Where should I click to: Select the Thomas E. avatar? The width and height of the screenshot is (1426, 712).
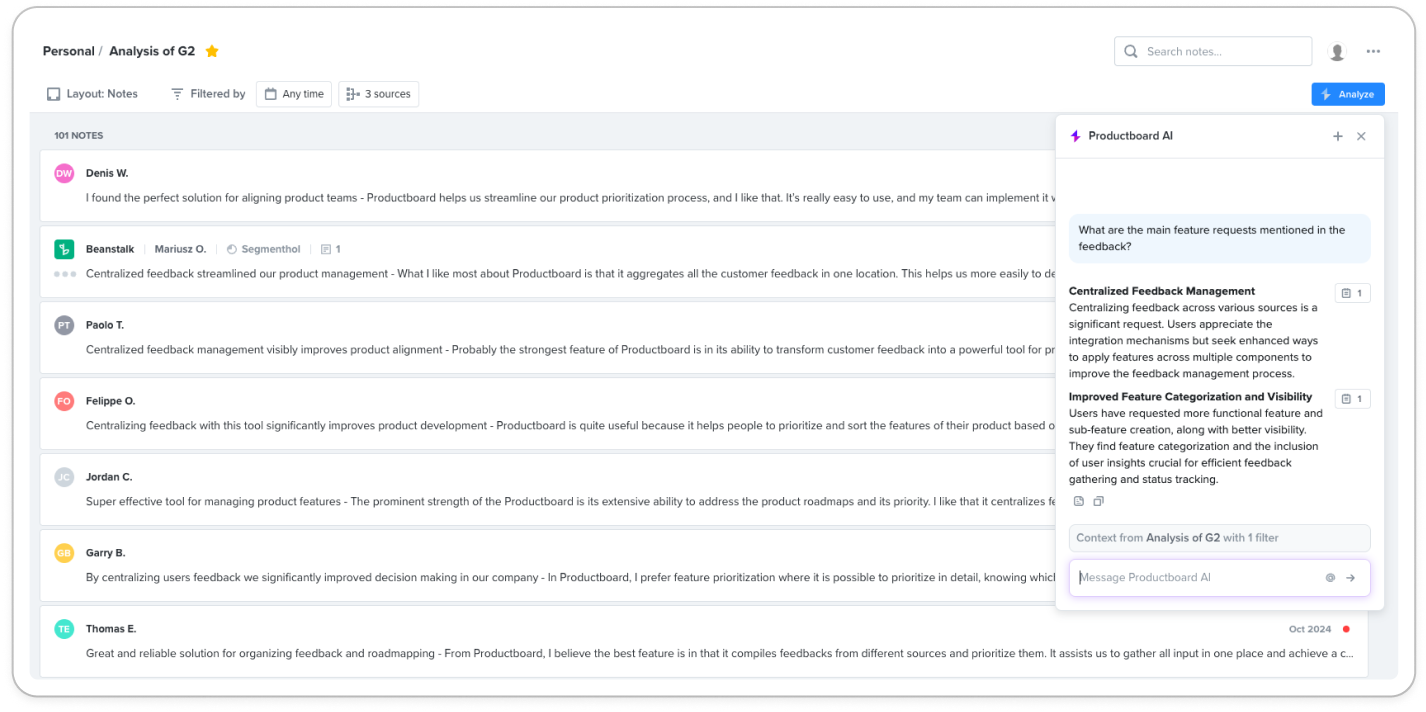[64, 629]
